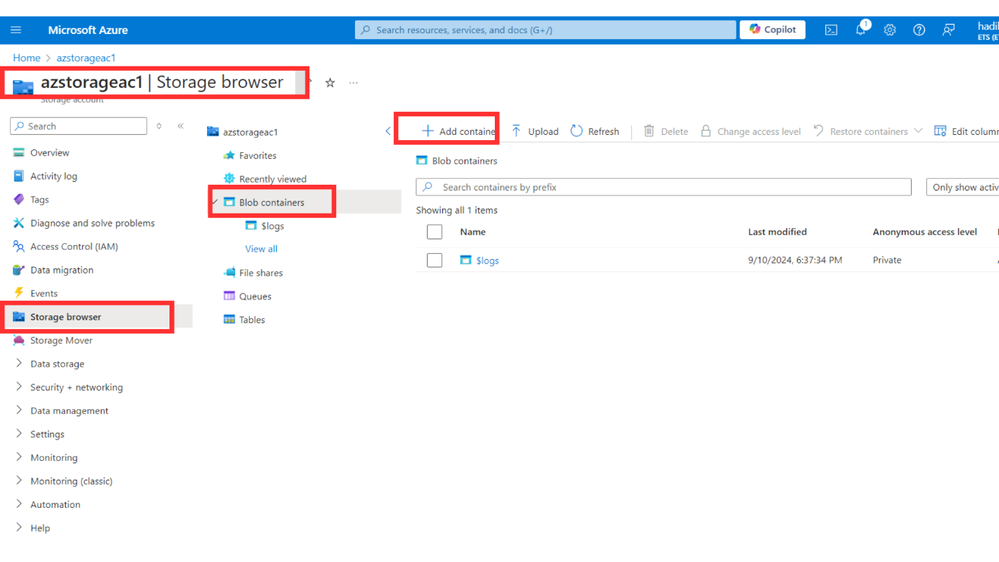Viewport: 999px width, 562px height.
Task: Focus the top search resources bar
Action: 545,30
